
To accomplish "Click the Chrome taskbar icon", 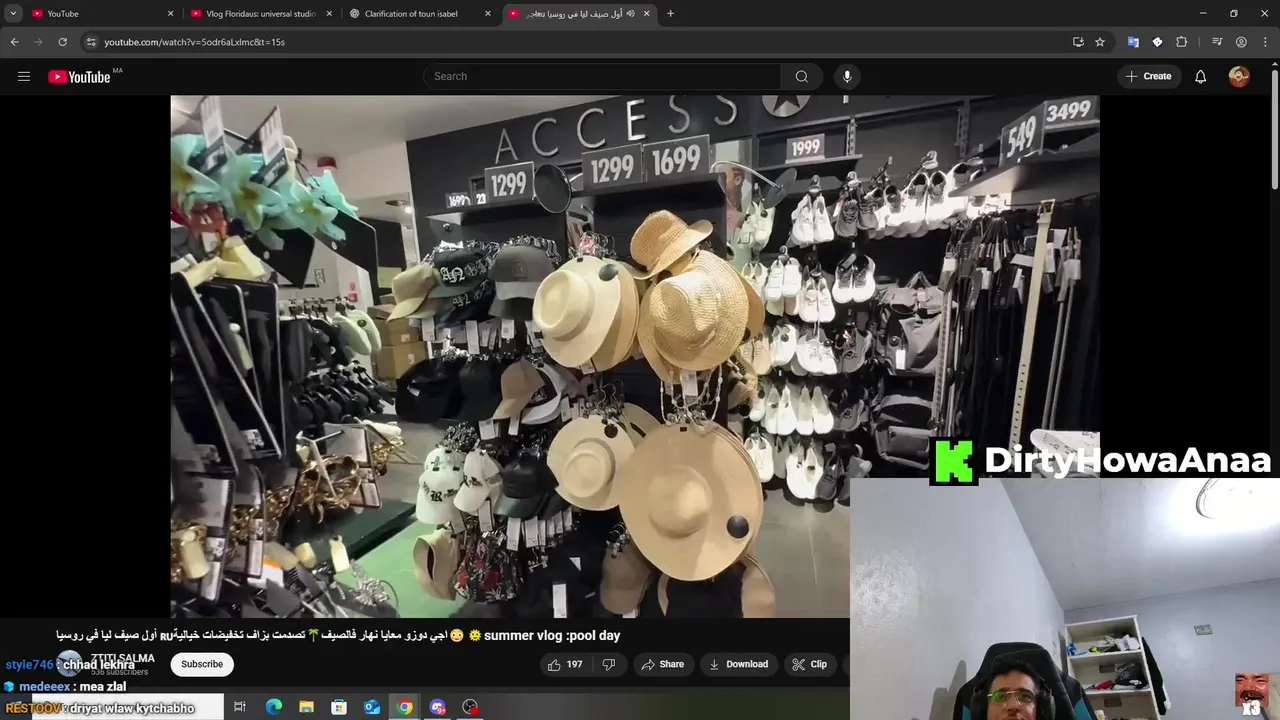I will 405,707.
